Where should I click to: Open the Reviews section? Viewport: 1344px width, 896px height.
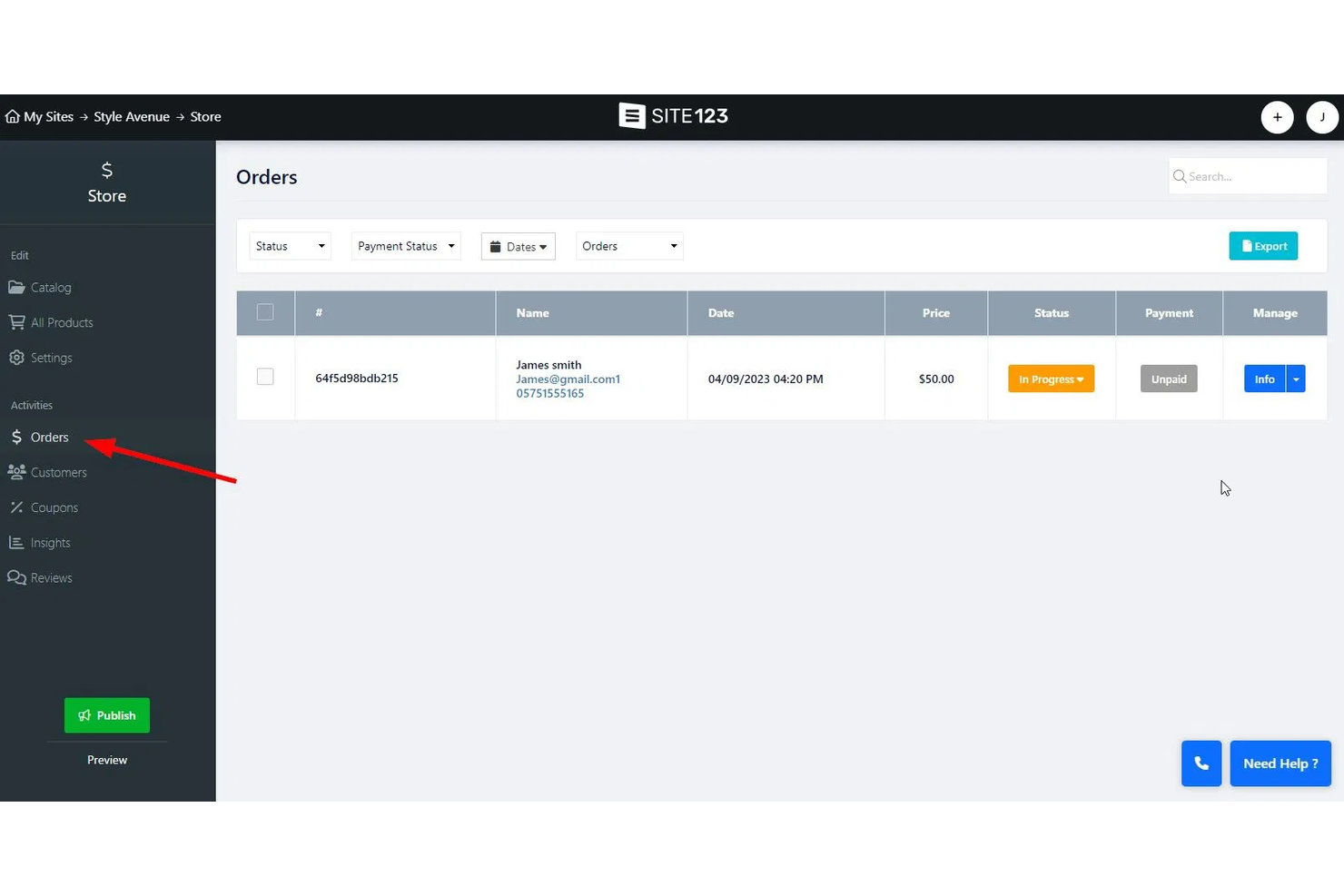point(50,577)
